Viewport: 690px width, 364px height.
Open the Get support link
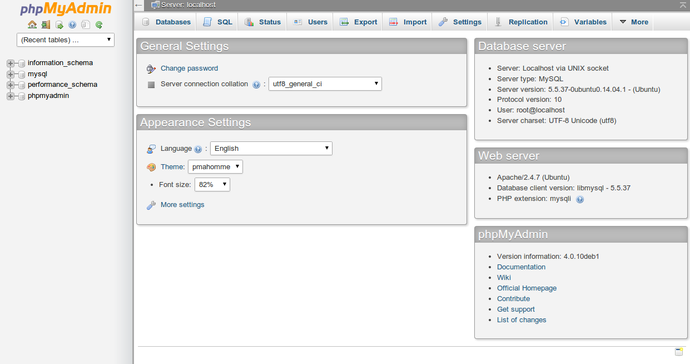(x=516, y=309)
